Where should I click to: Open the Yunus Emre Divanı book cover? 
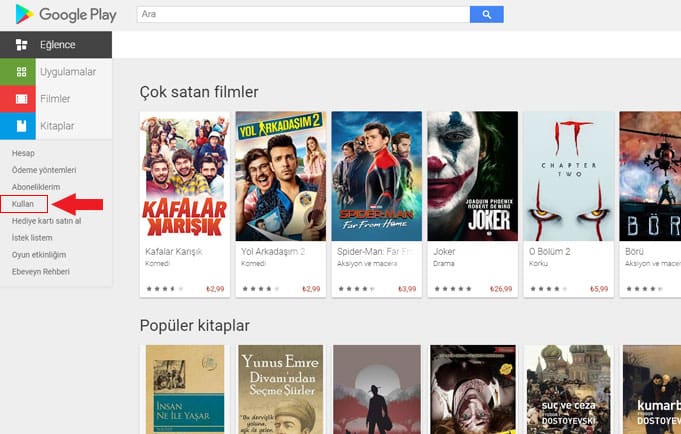click(281, 390)
